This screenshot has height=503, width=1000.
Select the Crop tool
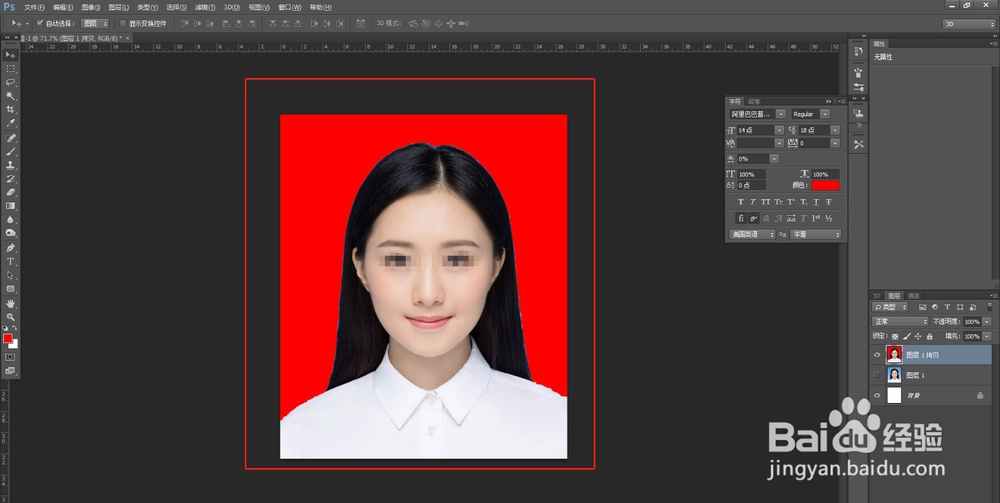tap(10, 110)
